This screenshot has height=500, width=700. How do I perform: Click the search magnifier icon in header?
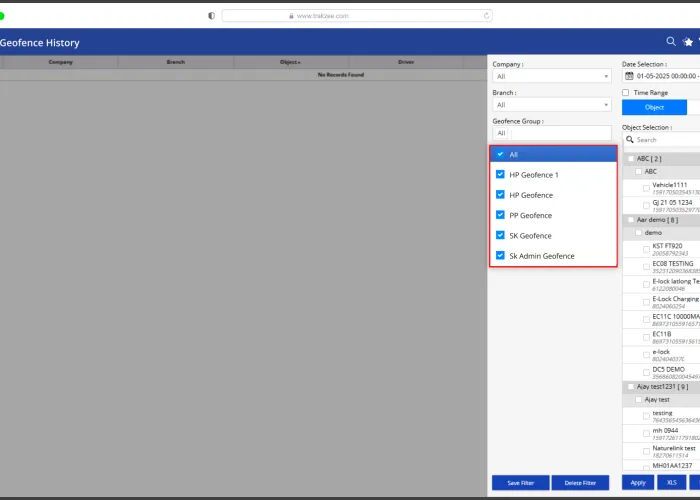(x=671, y=42)
